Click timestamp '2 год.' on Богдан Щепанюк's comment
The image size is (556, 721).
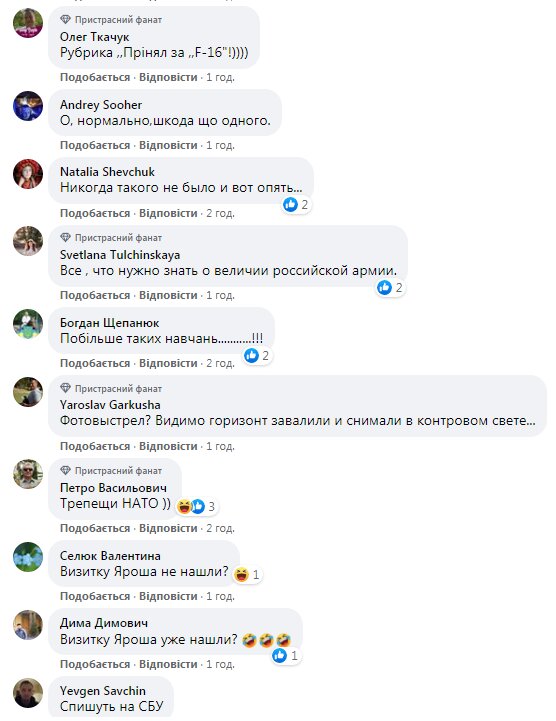coord(220,363)
